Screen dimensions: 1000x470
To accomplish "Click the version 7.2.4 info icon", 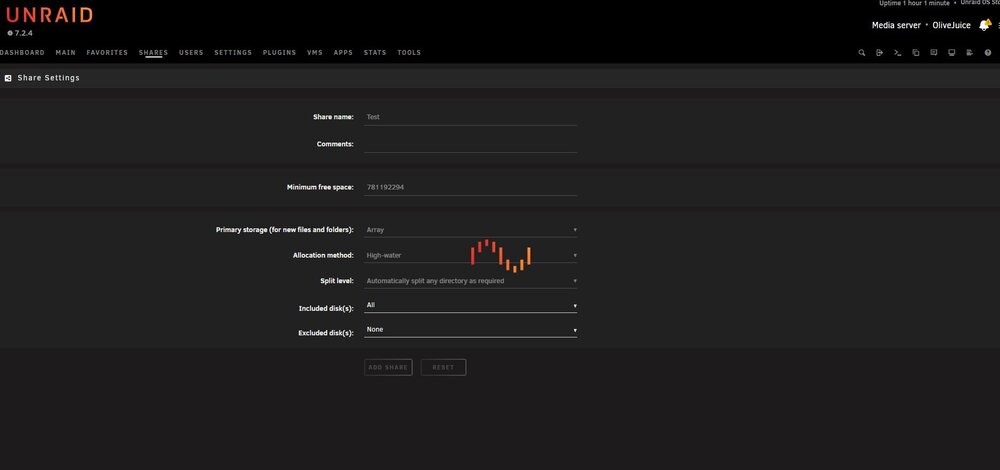I will [10, 33].
